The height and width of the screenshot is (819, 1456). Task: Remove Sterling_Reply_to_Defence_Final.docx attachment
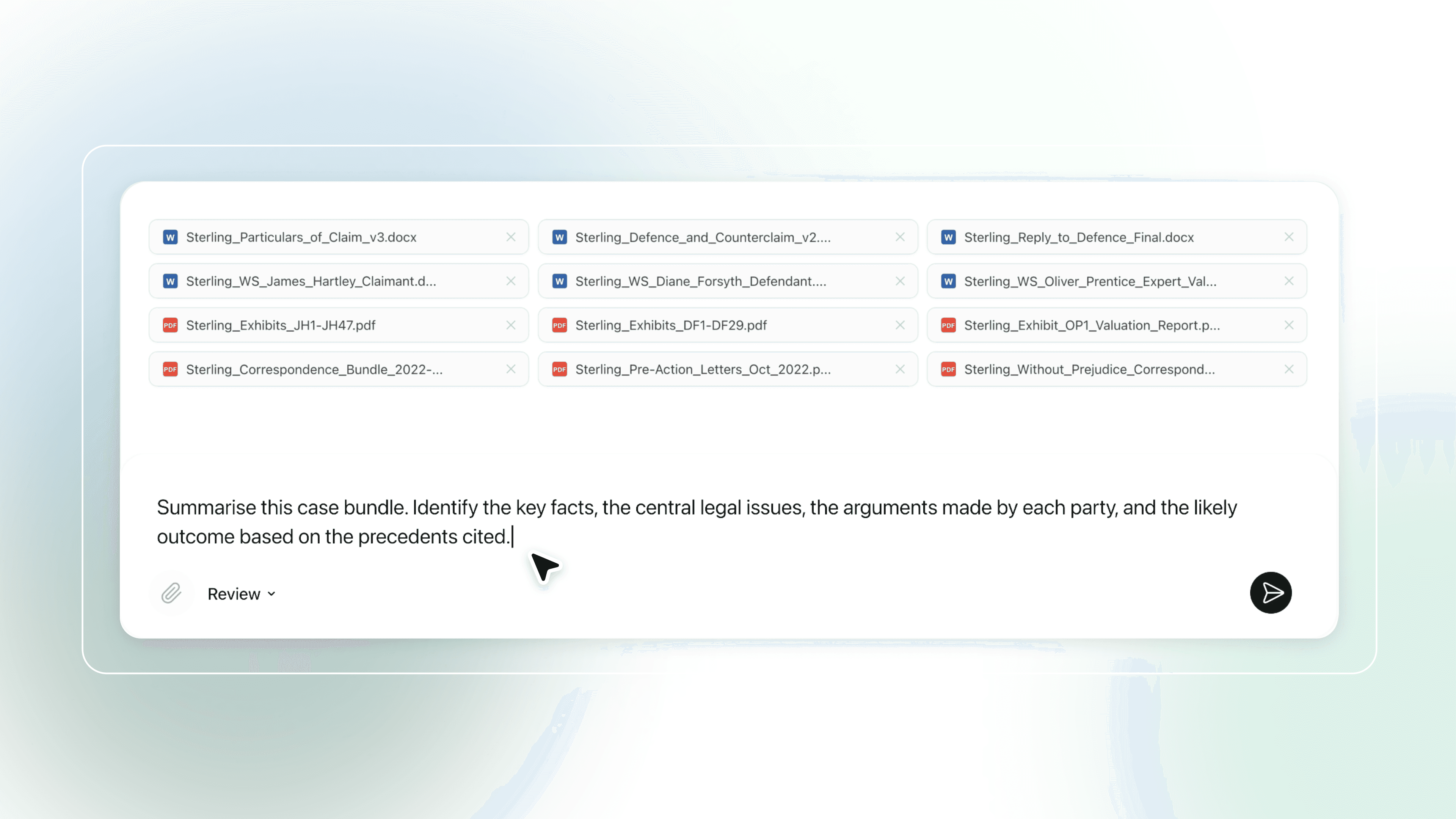1289,237
